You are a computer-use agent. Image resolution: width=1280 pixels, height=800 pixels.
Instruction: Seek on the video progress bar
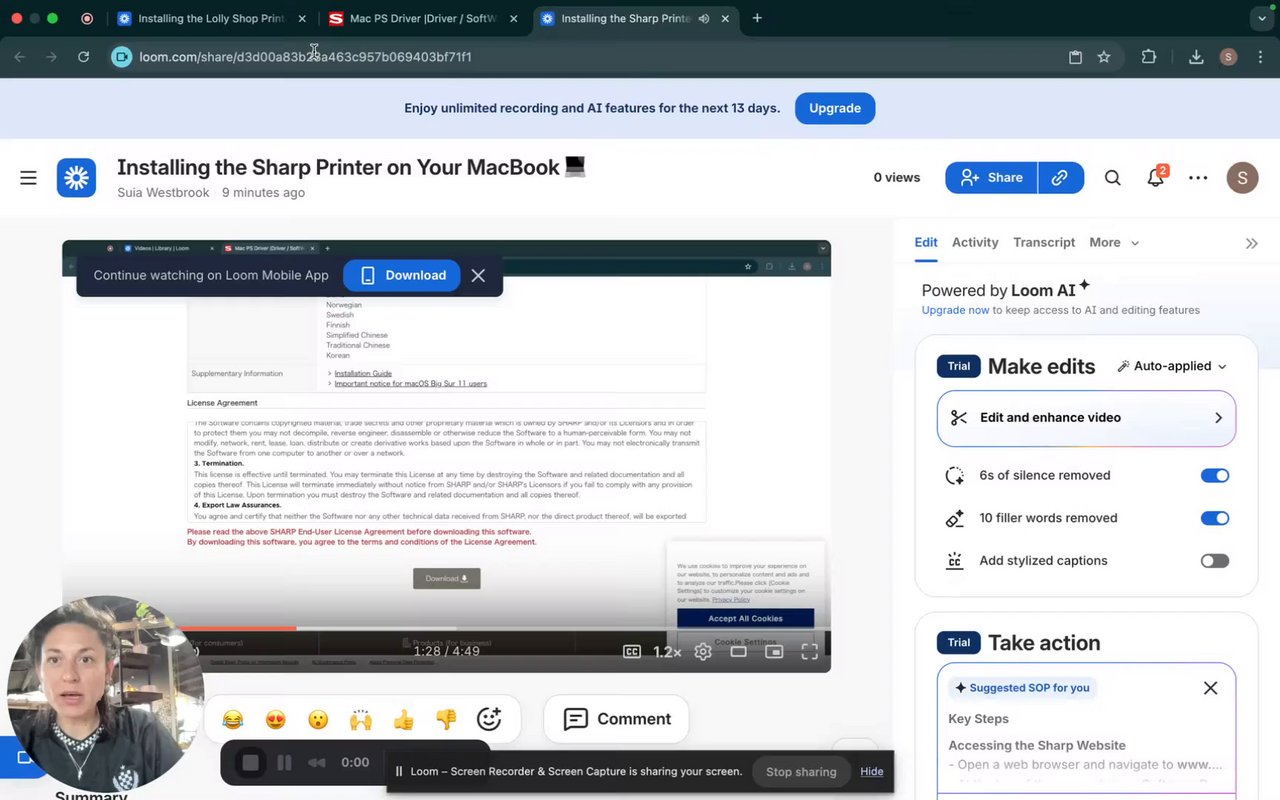pos(446,628)
